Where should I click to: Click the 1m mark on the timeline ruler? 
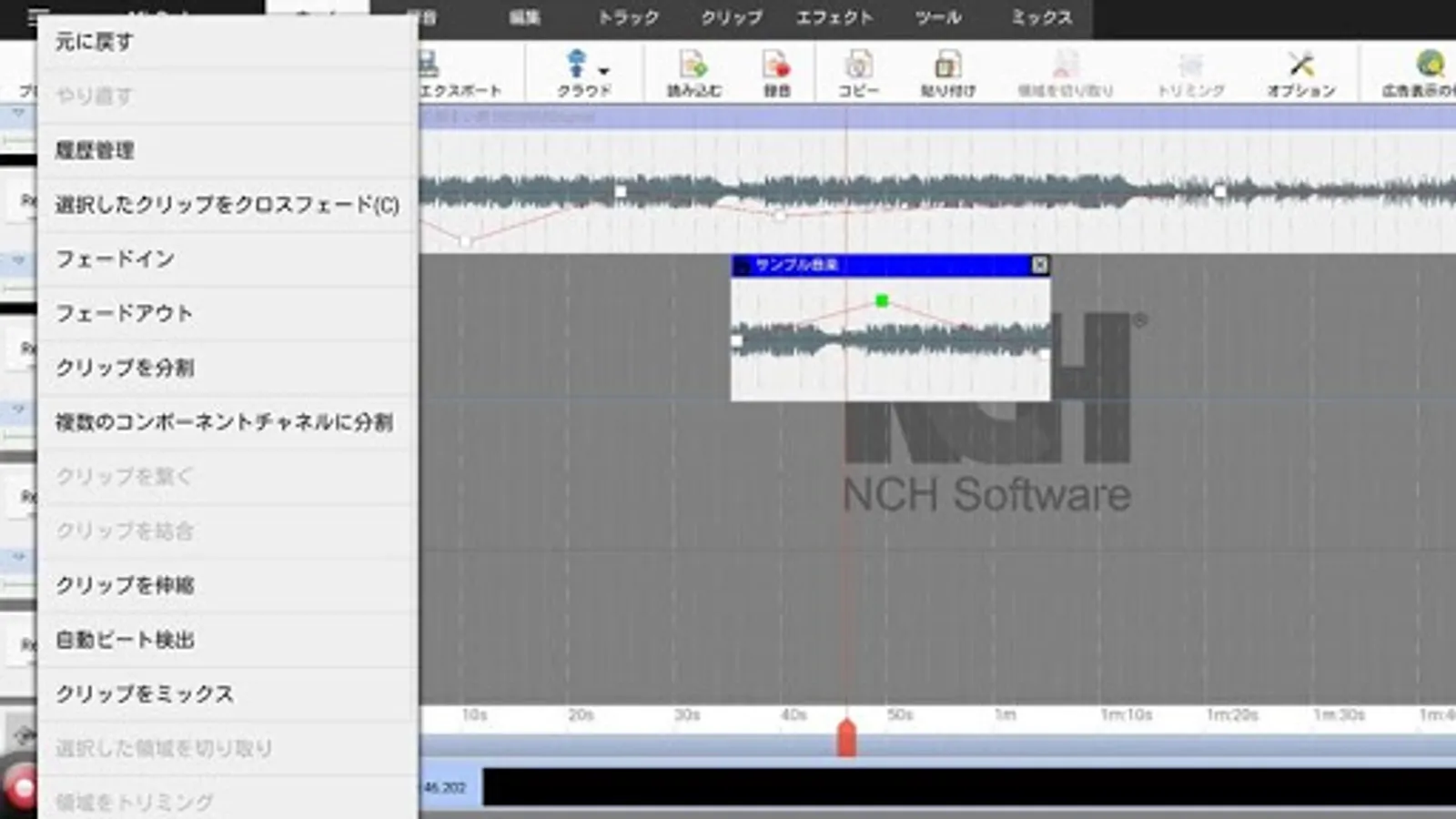point(1006,715)
